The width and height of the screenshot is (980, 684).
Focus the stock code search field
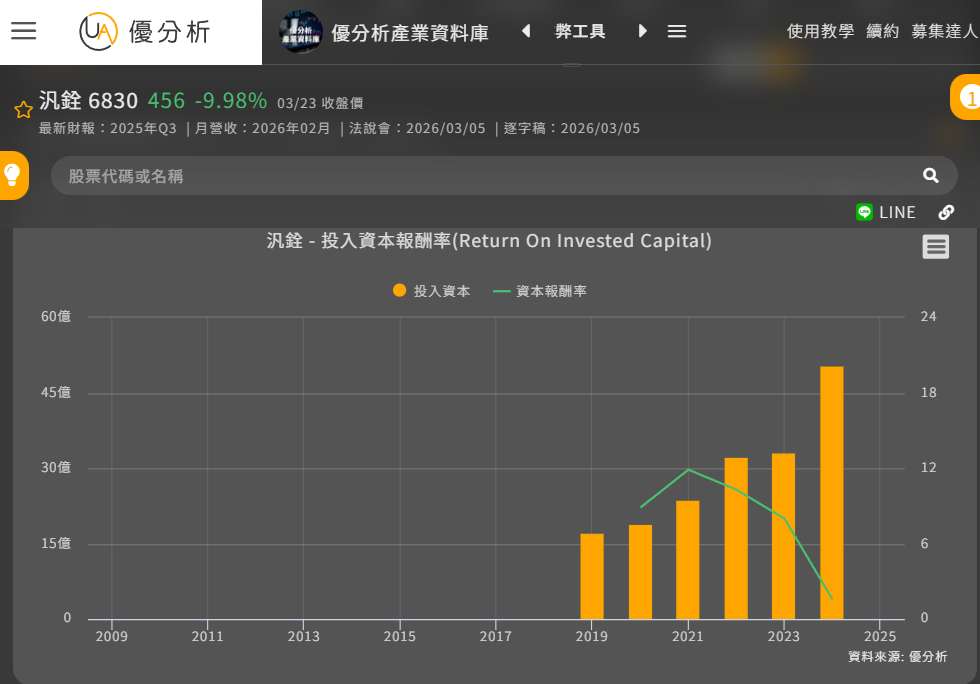pyautogui.click(x=480, y=176)
